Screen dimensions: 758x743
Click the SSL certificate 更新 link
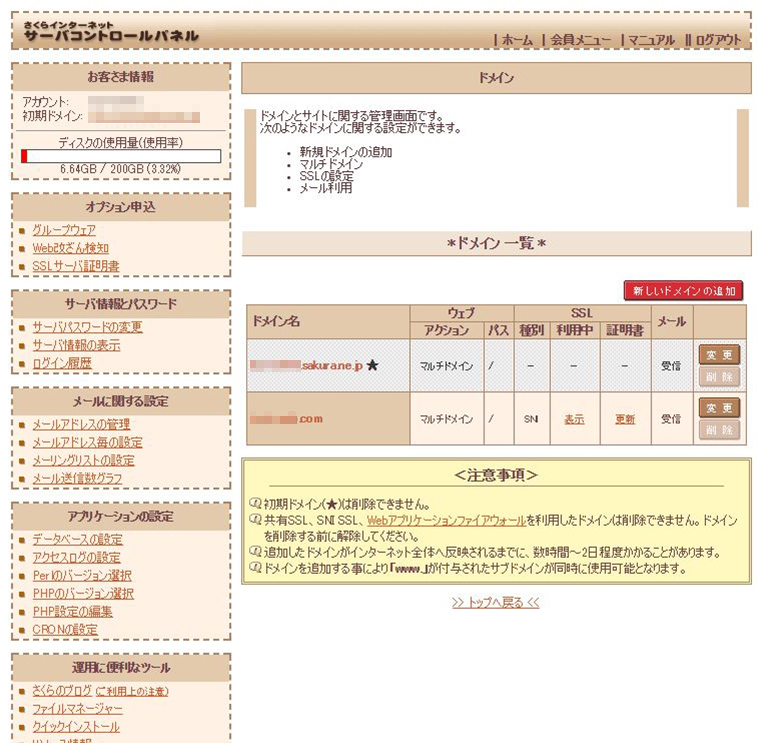pyautogui.click(x=625, y=419)
